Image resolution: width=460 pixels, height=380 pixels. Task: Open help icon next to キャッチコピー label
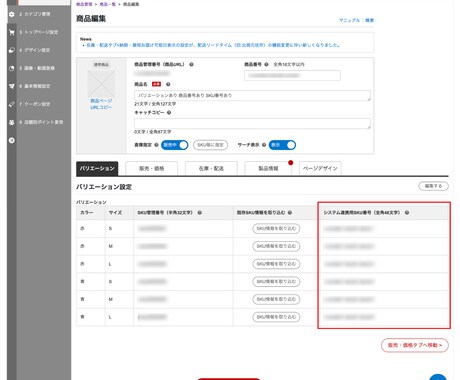click(169, 113)
